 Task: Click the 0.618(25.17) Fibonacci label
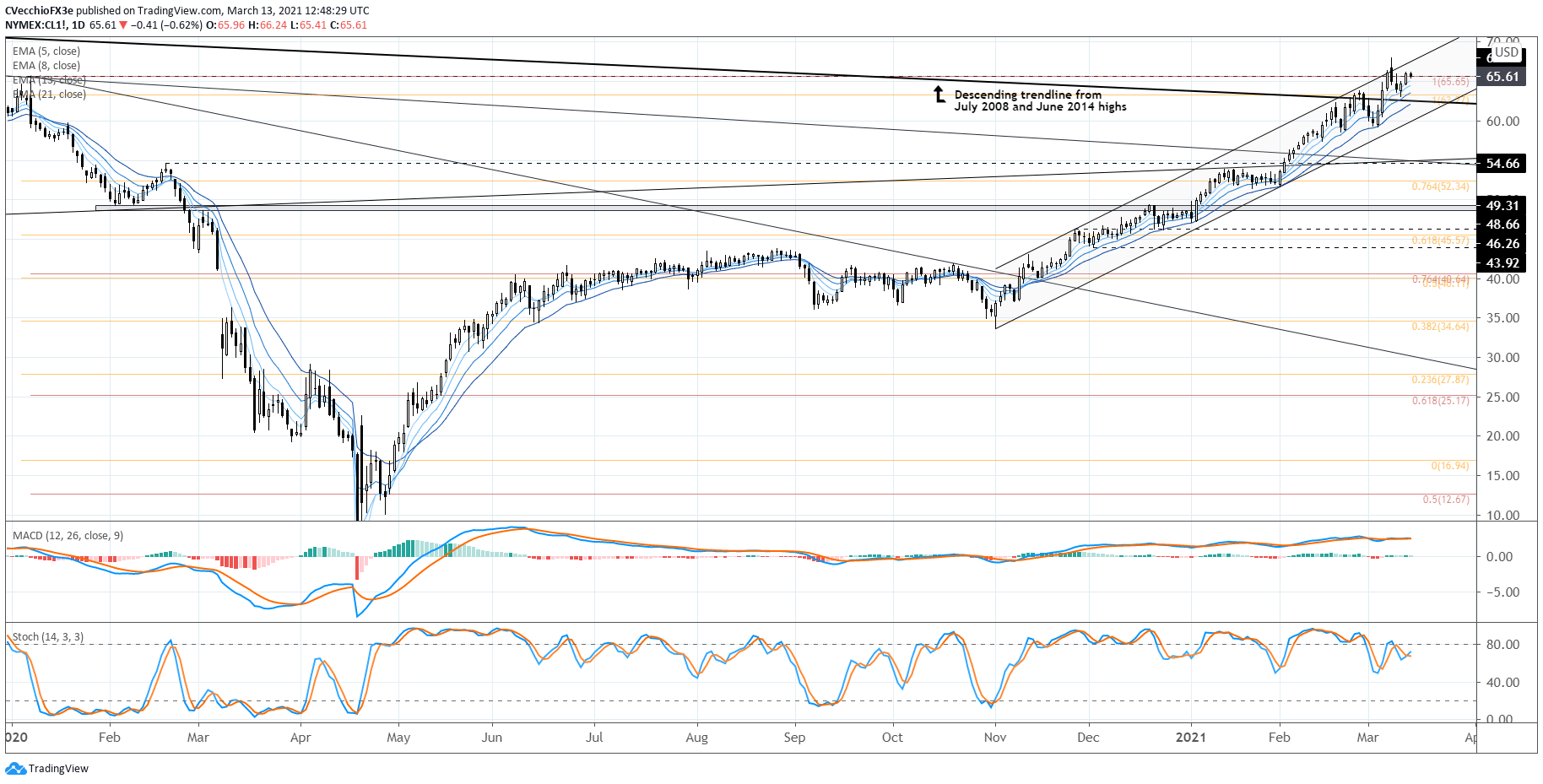click(x=1440, y=401)
